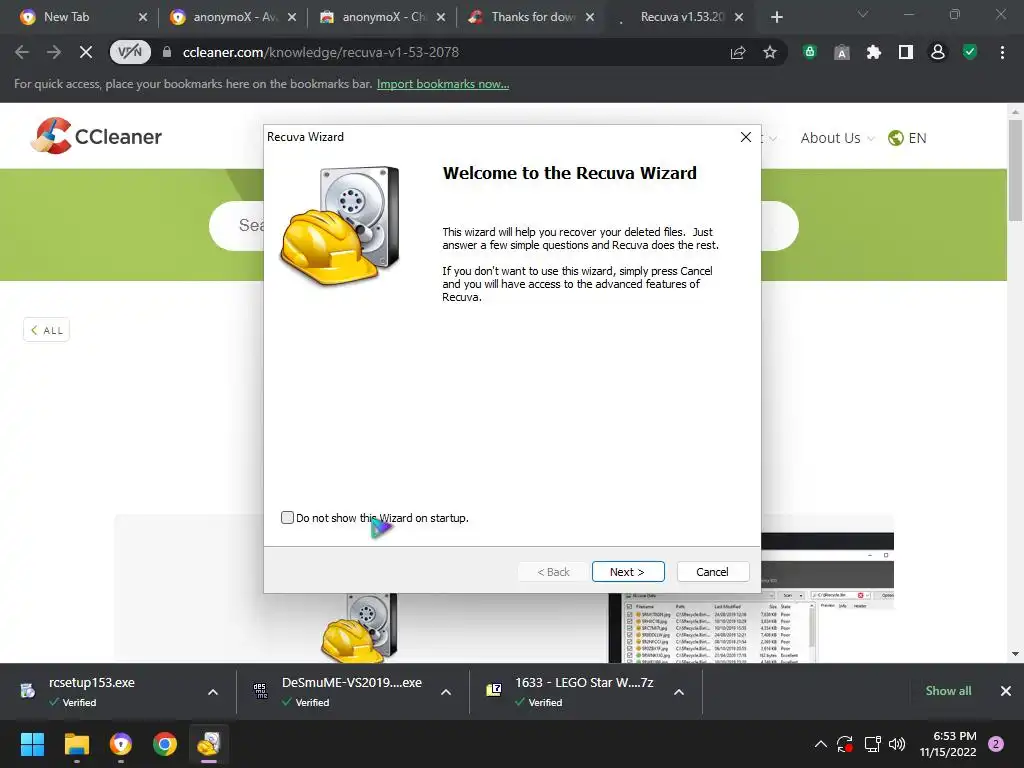Click Next in the Recuva Wizard

point(628,571)
